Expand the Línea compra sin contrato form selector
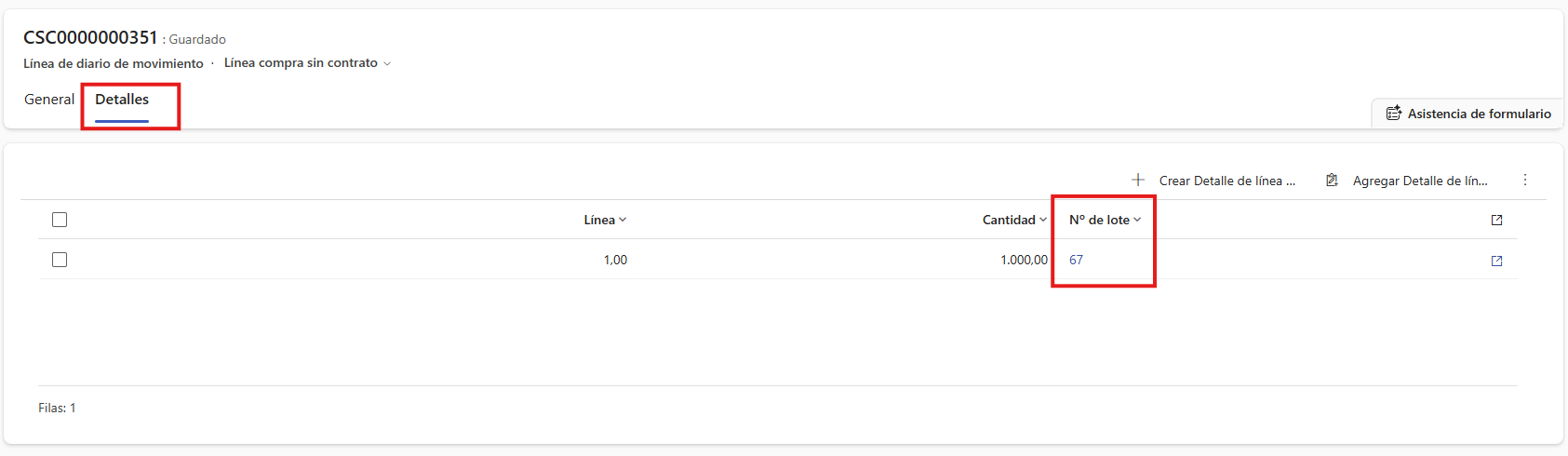This screenshot has width=1568, height=456. point(387,63)
